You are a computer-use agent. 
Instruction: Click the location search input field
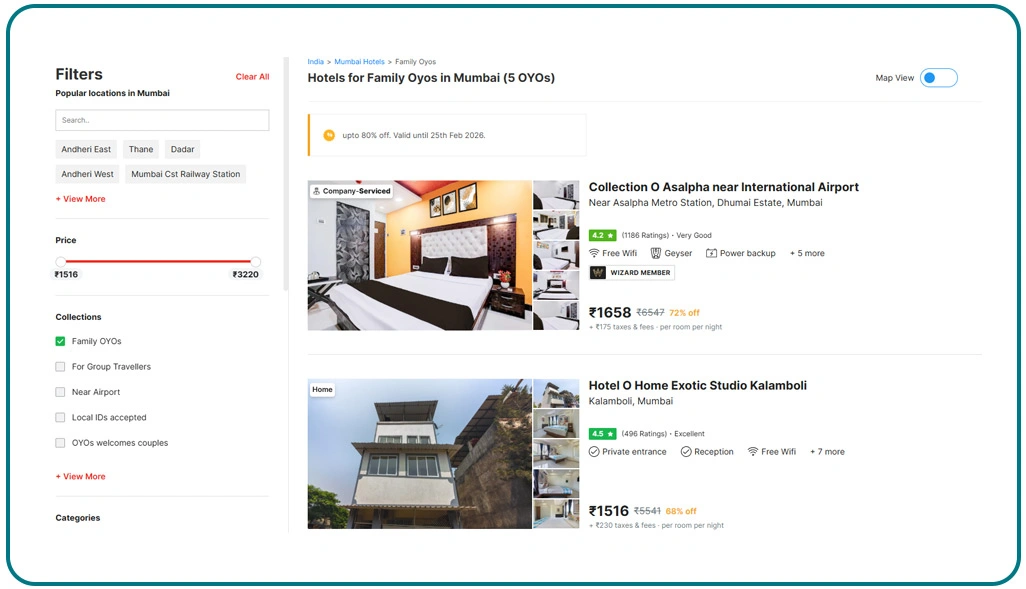coord(162,119)
